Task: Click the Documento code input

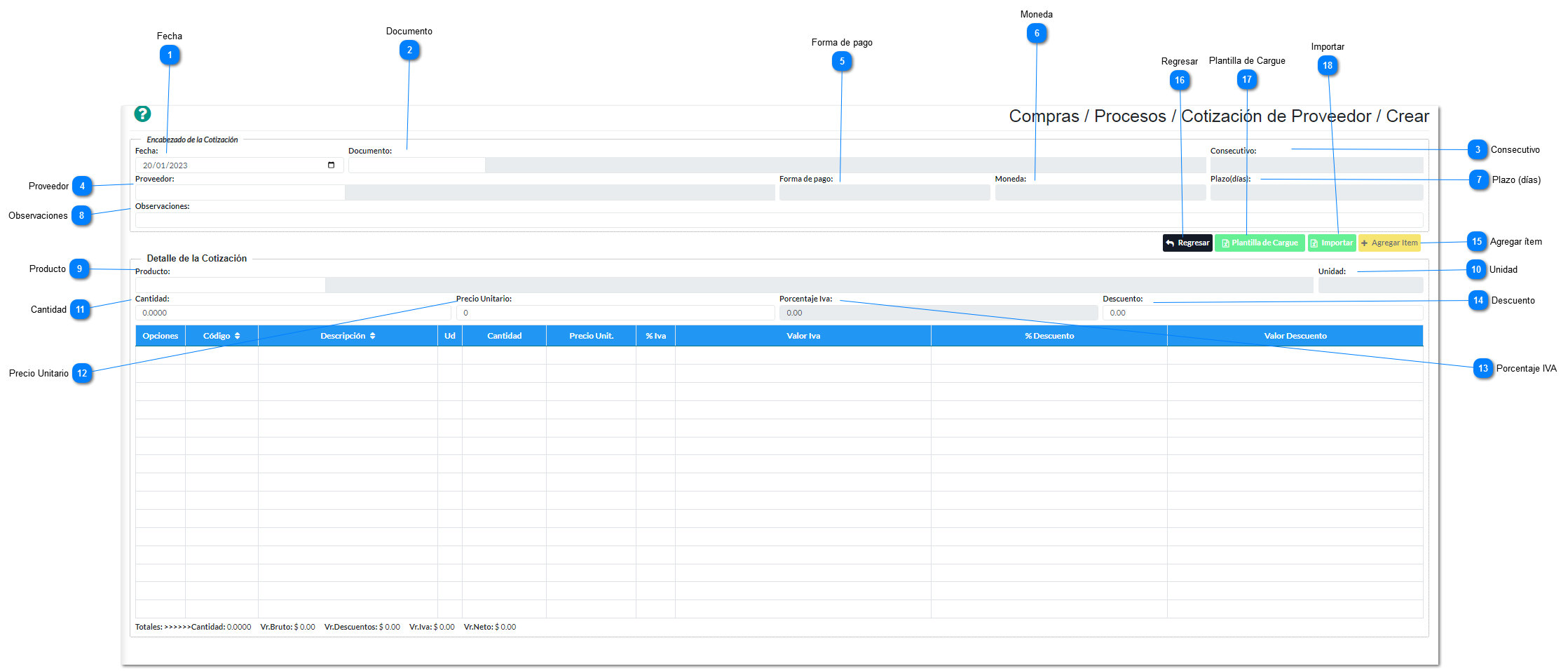Action: 416,165
